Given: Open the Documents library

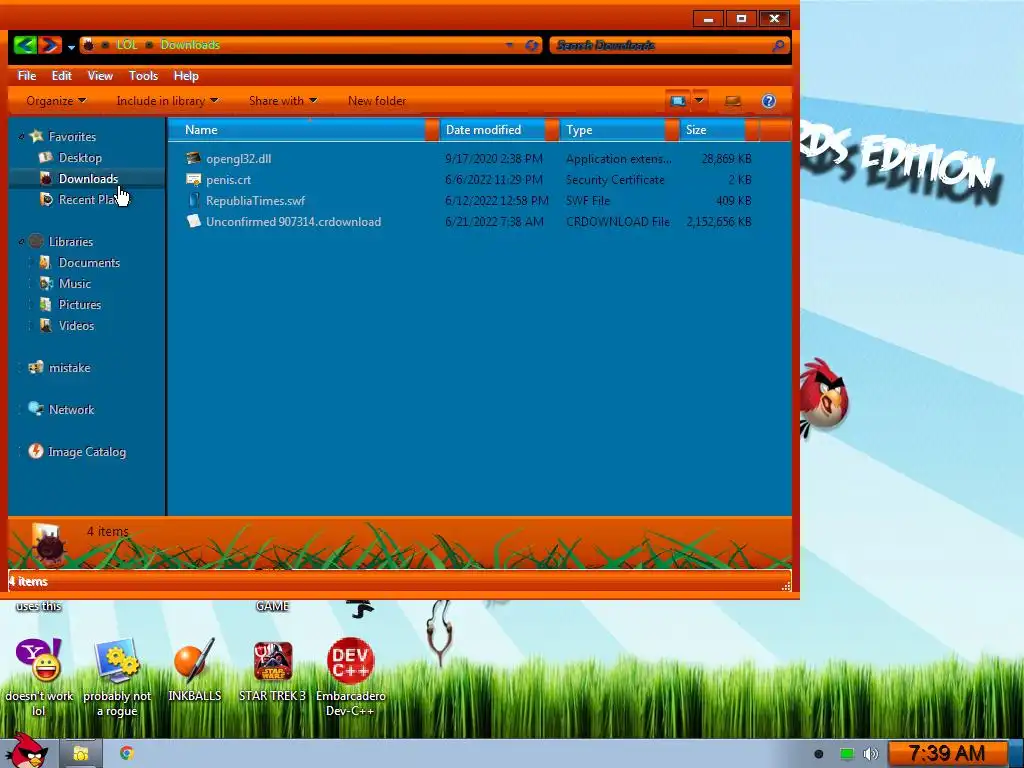Looking at the screenshot, I should pyautogui.click(x=89, y=263).
